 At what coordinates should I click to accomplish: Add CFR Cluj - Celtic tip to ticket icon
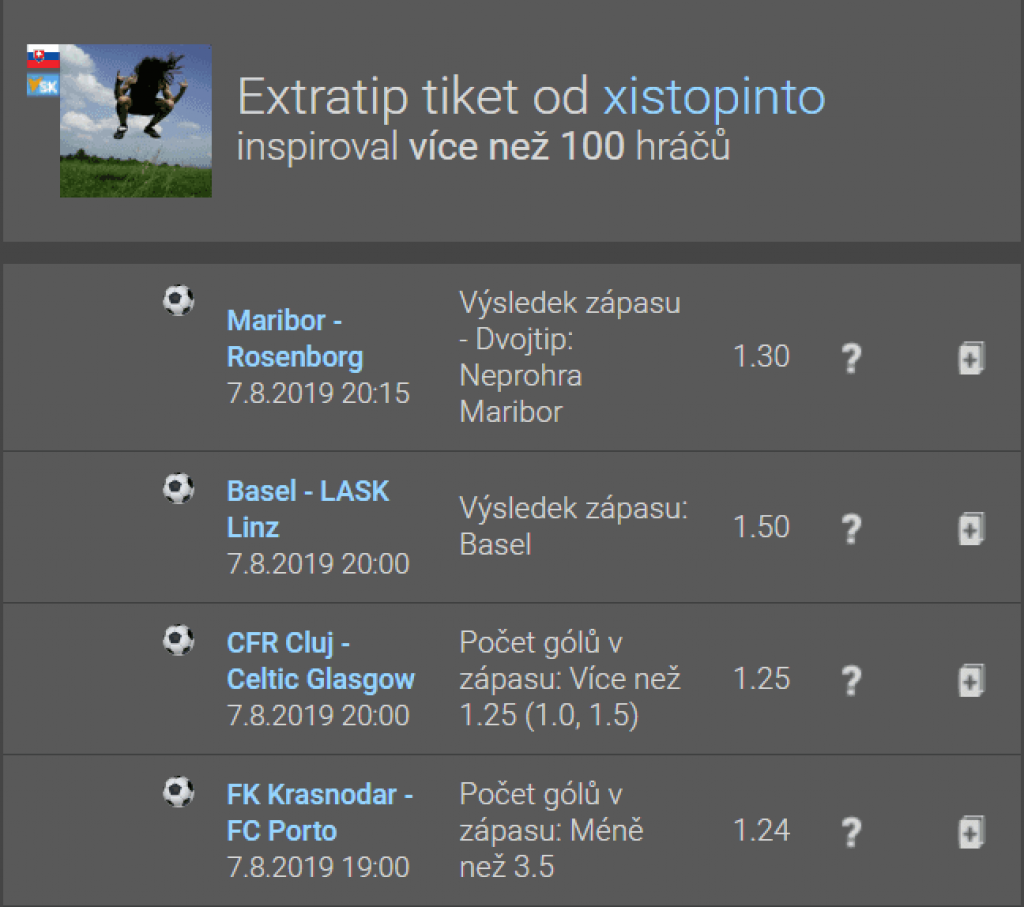pos(971,680)
